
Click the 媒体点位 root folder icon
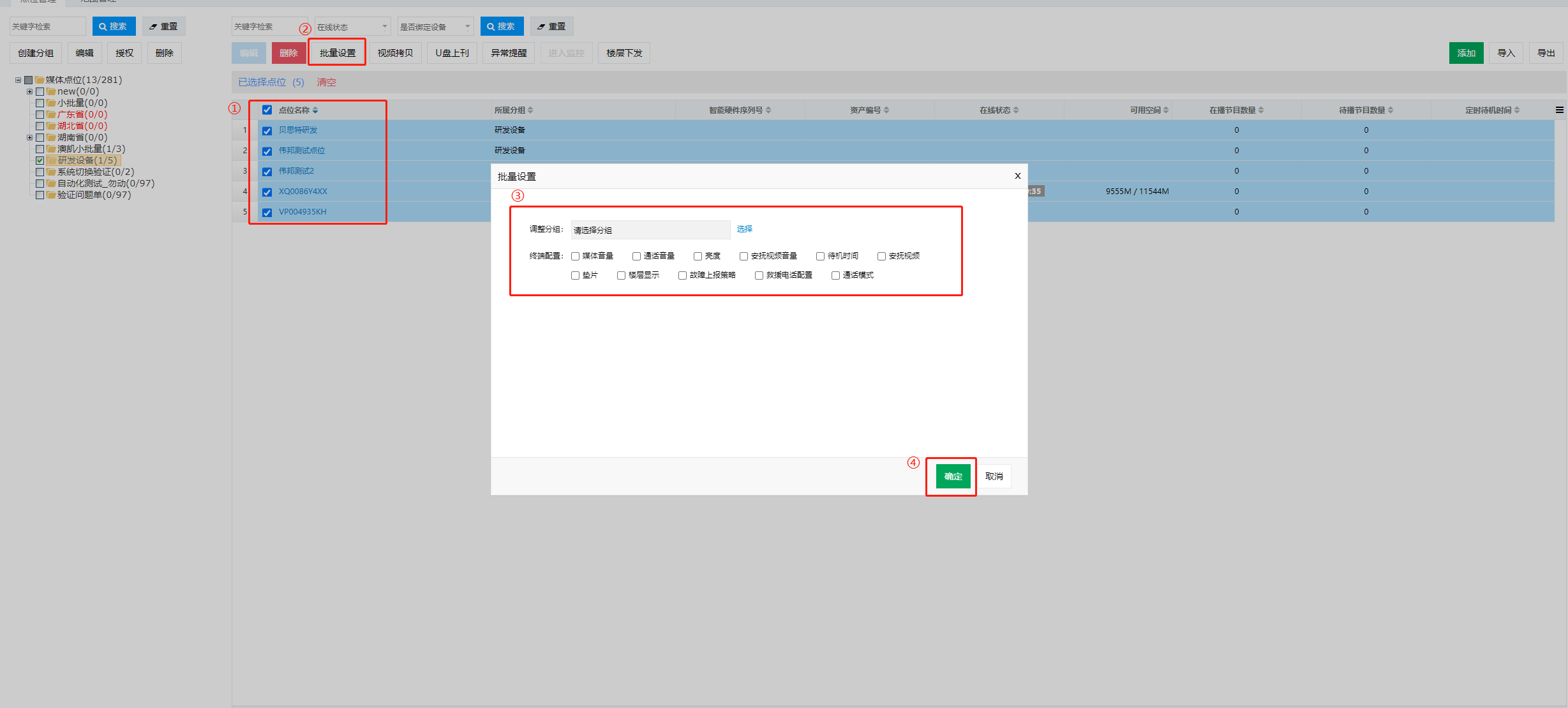[40, 80]
